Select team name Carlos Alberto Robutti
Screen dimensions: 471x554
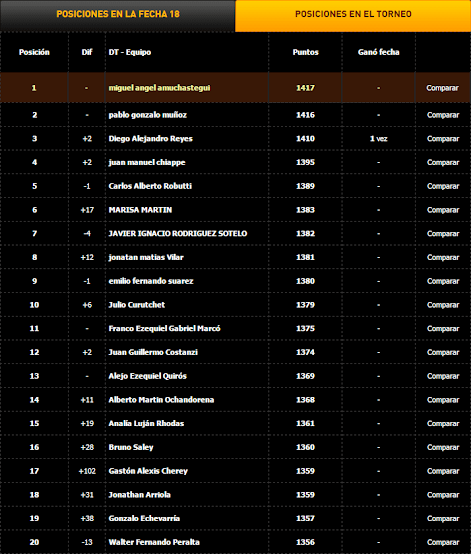pyautogui.click(x=150, y=186)
